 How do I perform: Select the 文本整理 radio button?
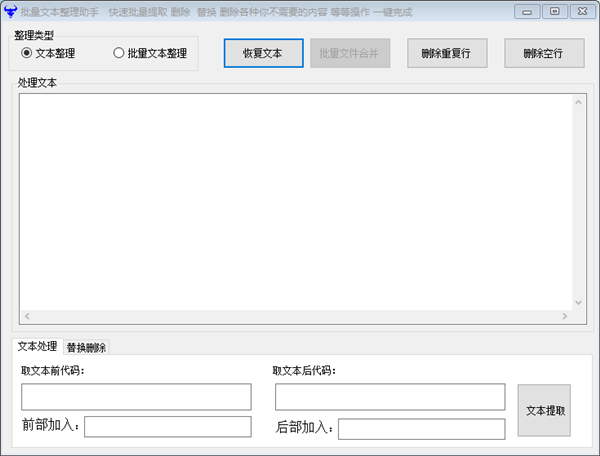27,53
